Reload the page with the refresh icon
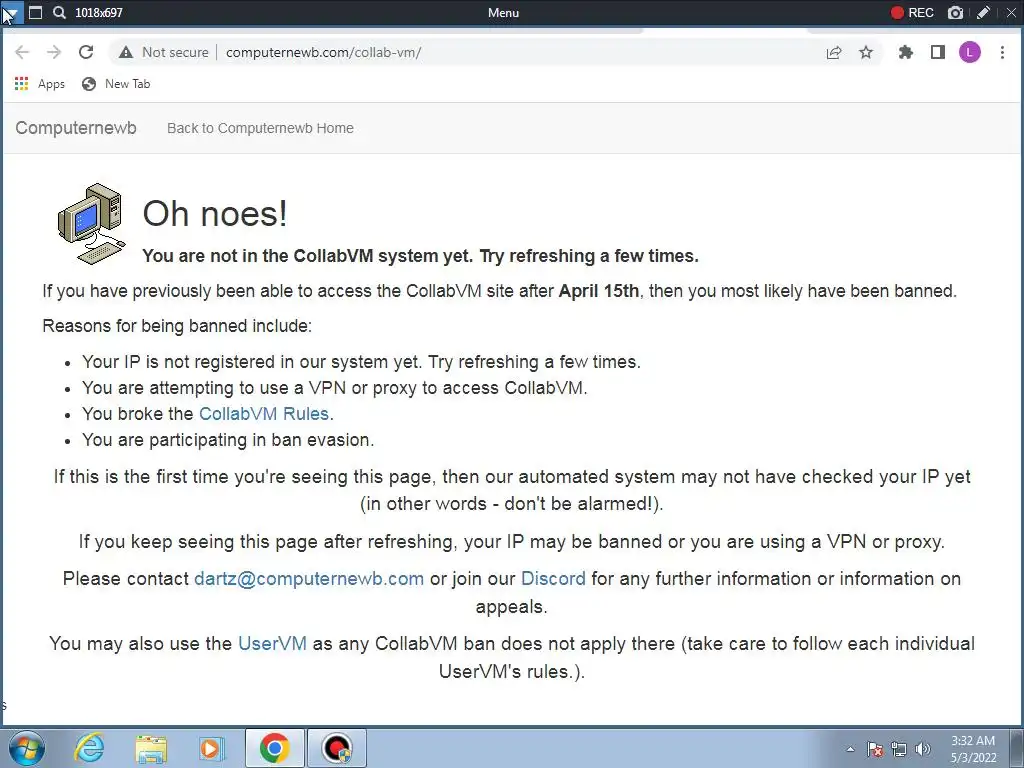The width and height of the screenshot is (1024, 768). [x=86, y=52]
